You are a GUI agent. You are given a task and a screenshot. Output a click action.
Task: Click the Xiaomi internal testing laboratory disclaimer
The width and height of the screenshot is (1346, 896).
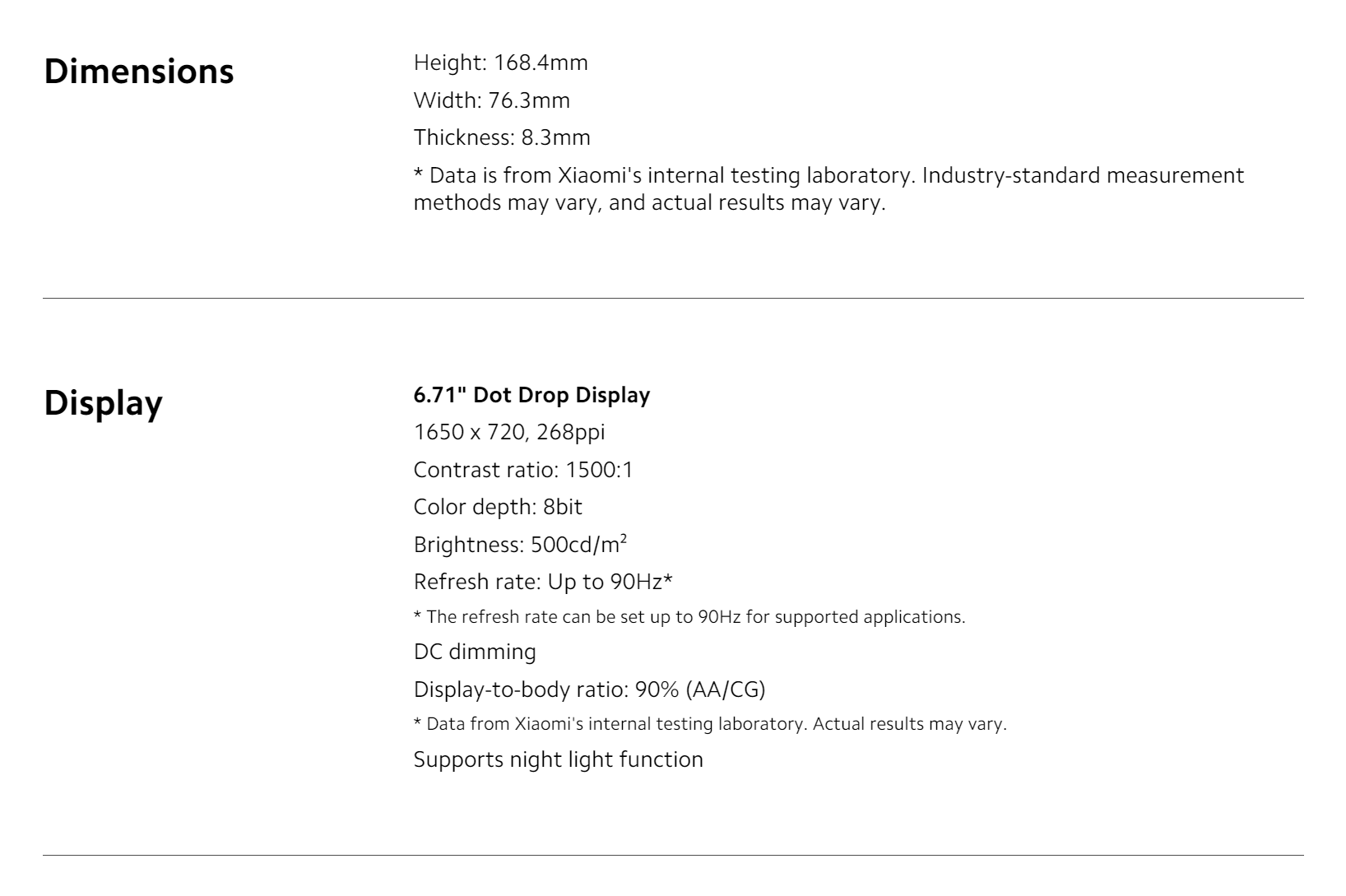pos(828,188)
